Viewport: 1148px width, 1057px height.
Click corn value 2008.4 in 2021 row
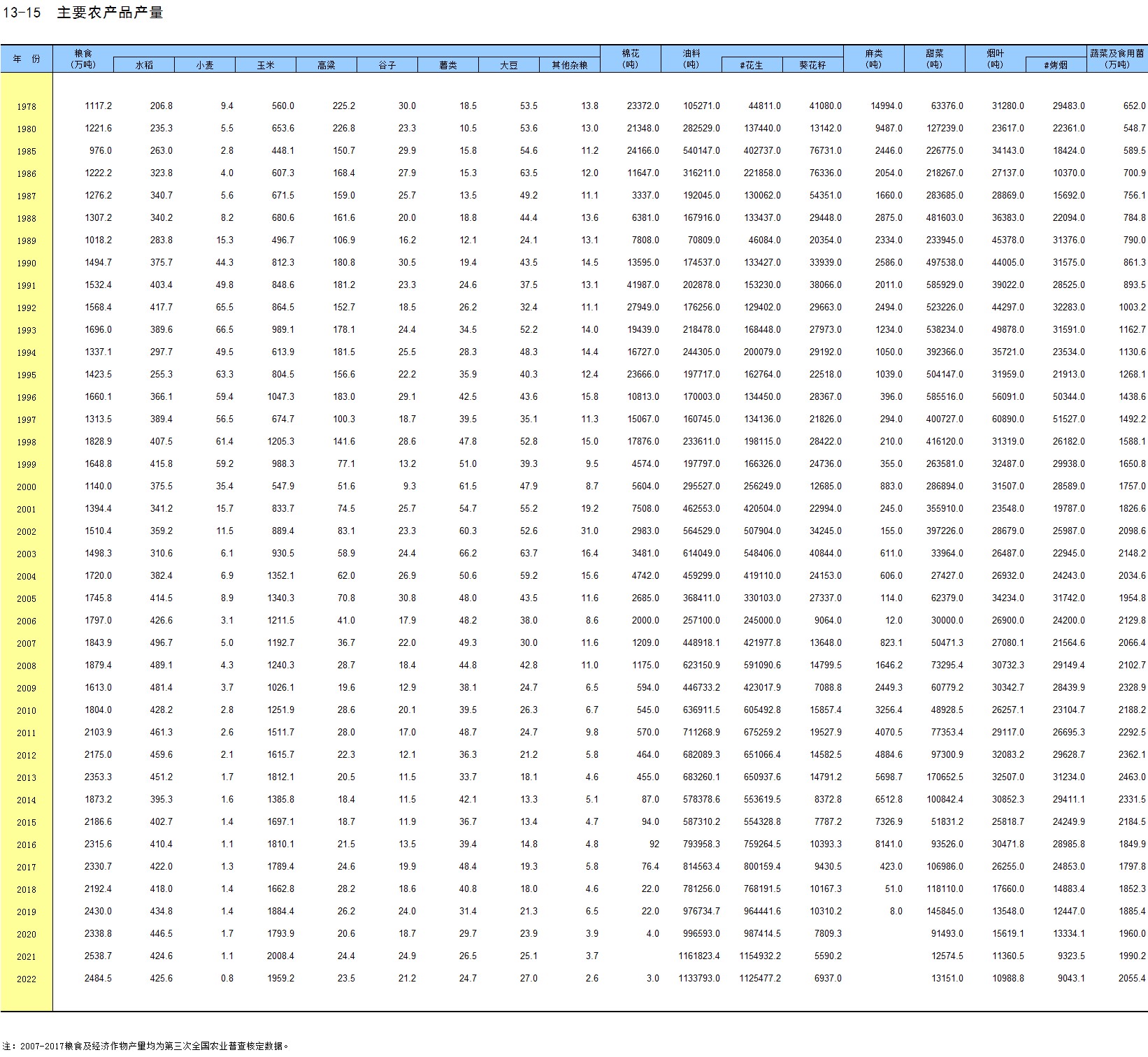(x=281, y=956)
